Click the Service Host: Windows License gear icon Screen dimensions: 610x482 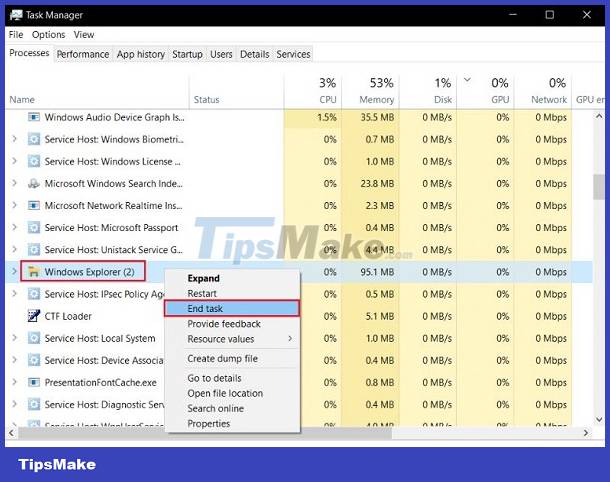(34, 161)
